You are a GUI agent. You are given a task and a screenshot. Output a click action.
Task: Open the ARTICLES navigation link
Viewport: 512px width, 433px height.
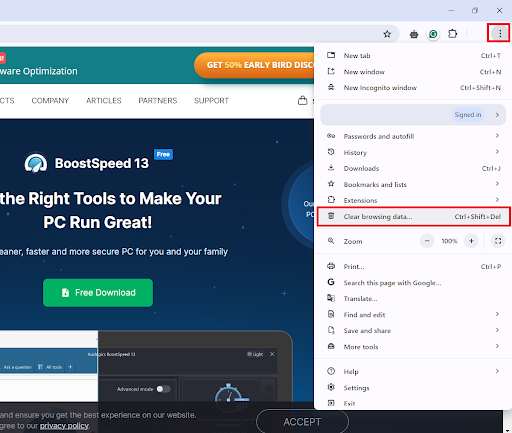pyautogui.click(x=104, y=101)
